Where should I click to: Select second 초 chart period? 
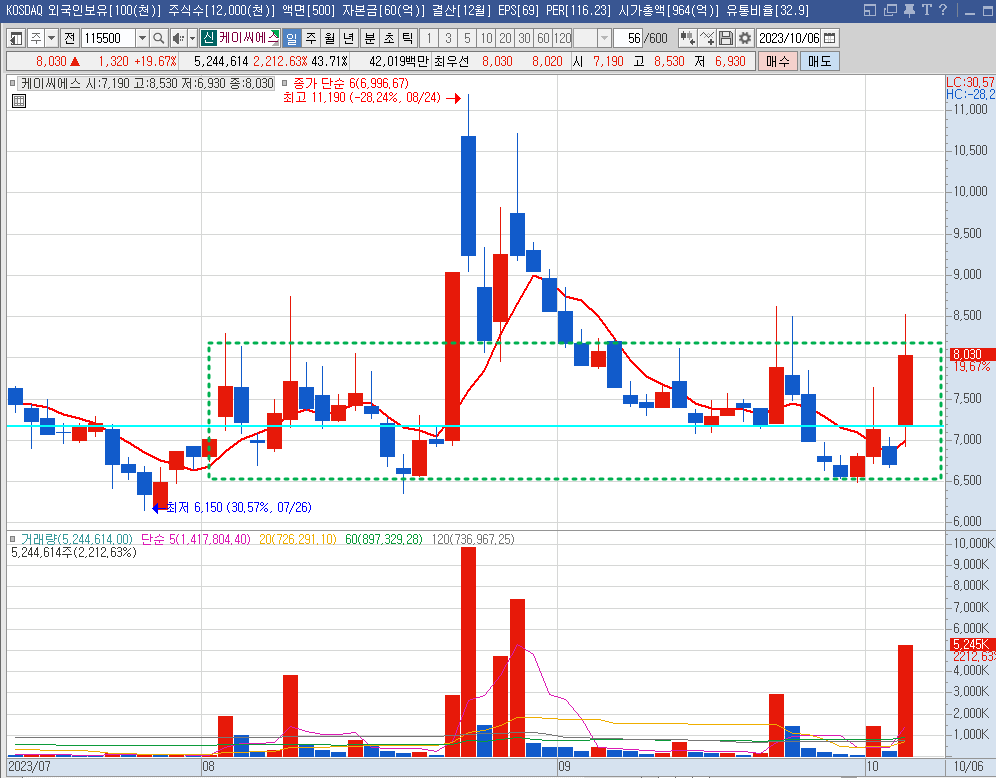(389, 39)
